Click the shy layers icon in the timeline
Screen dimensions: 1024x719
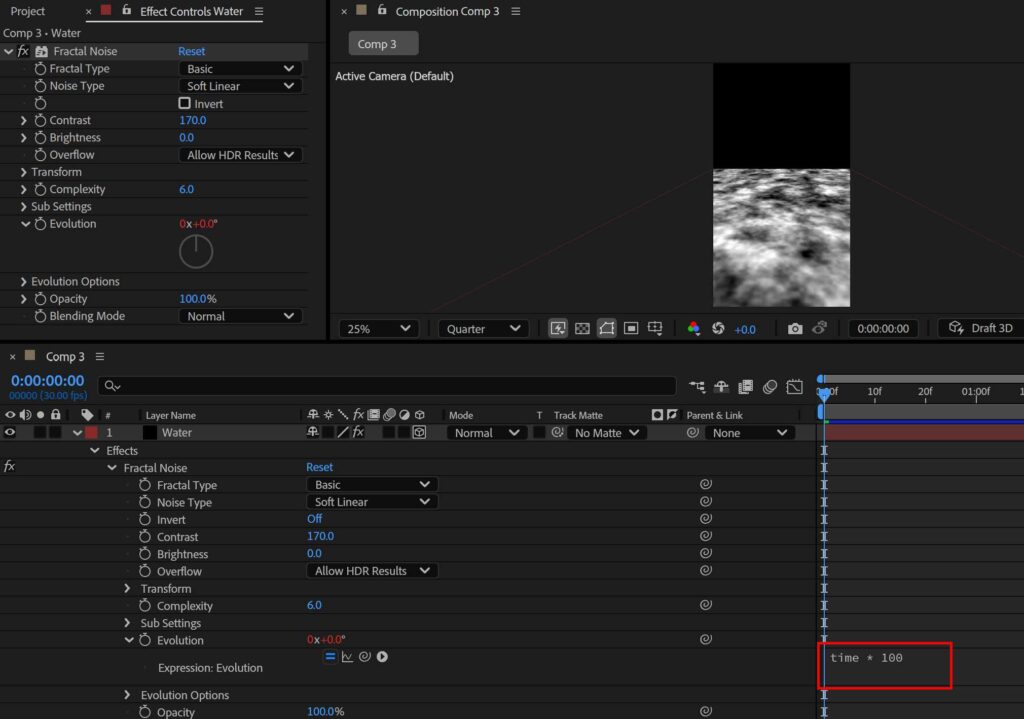click(721, 387)
